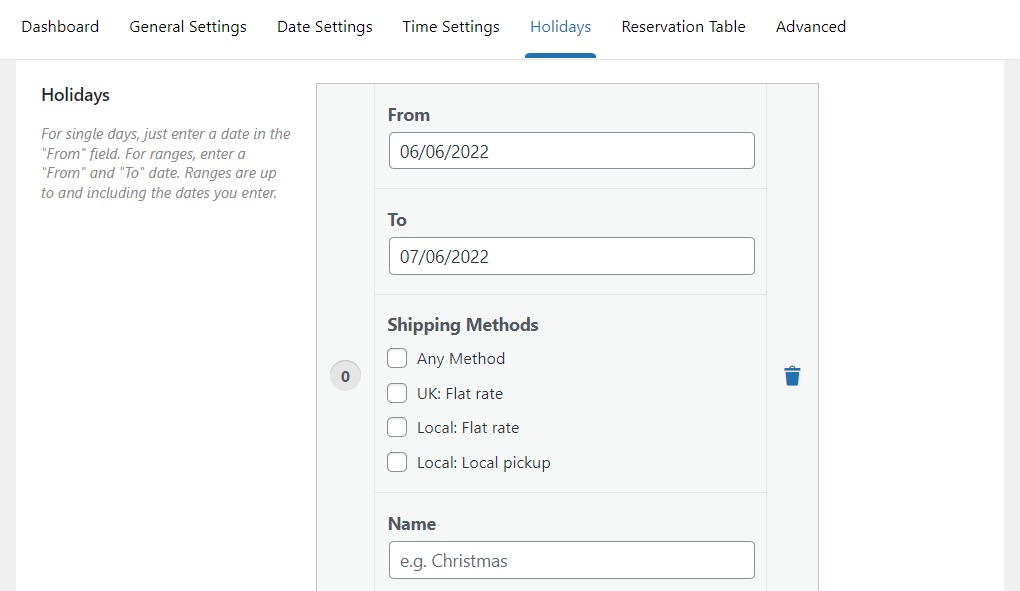Select the Holidays tab
The image size is (1020, 591).
pyautogui.click(x=560, y=27)
